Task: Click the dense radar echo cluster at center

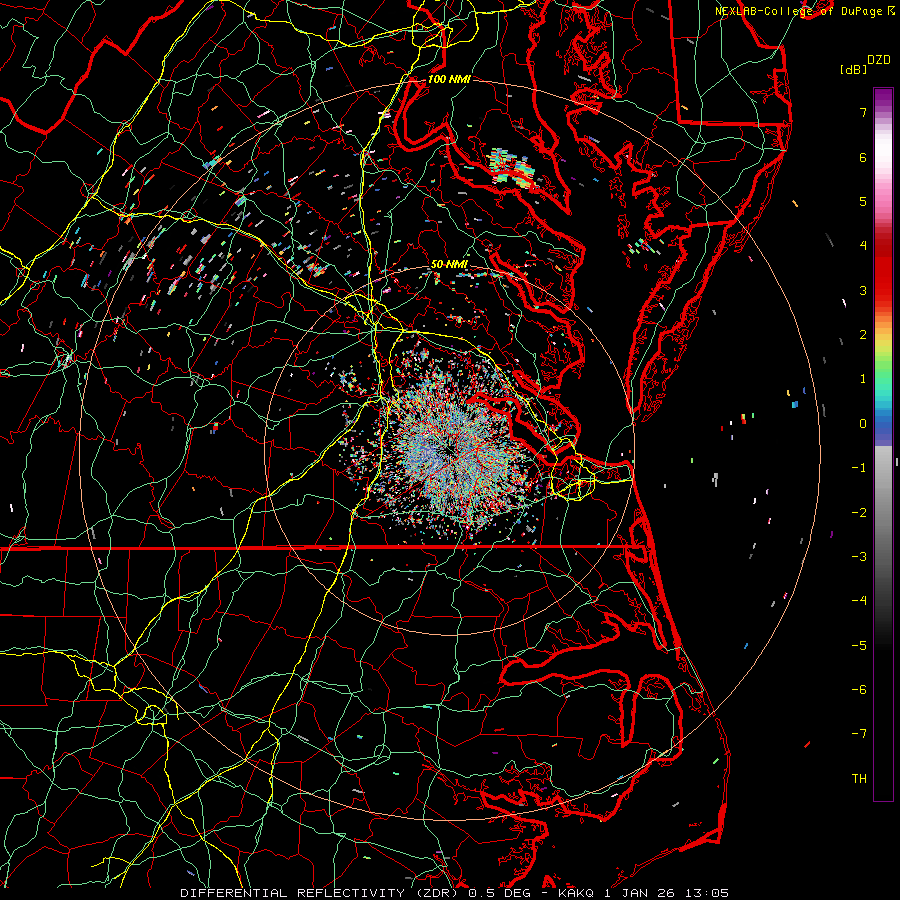Action: pos(453,451)
